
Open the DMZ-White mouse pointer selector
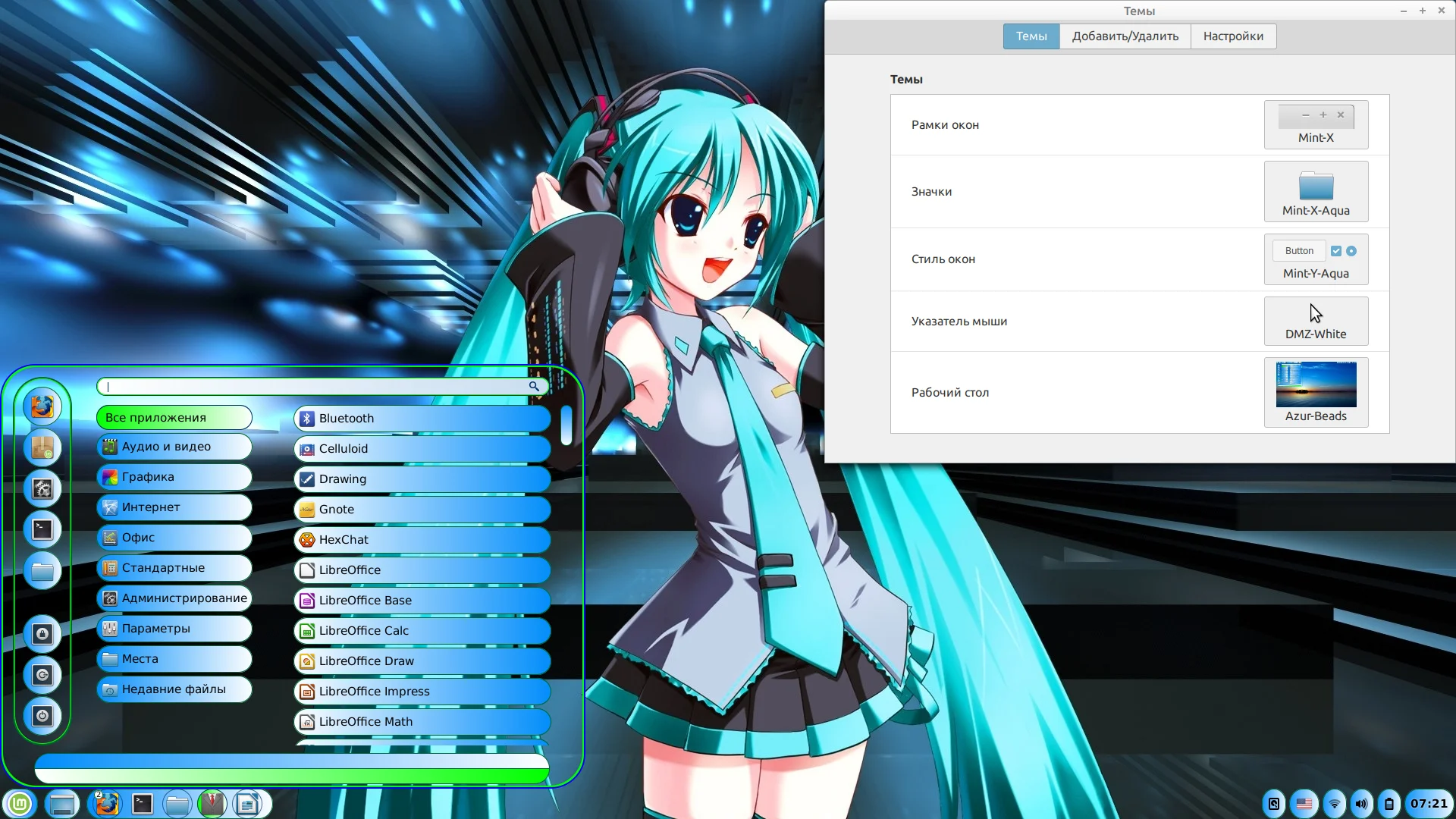[x=1316, y=322]
